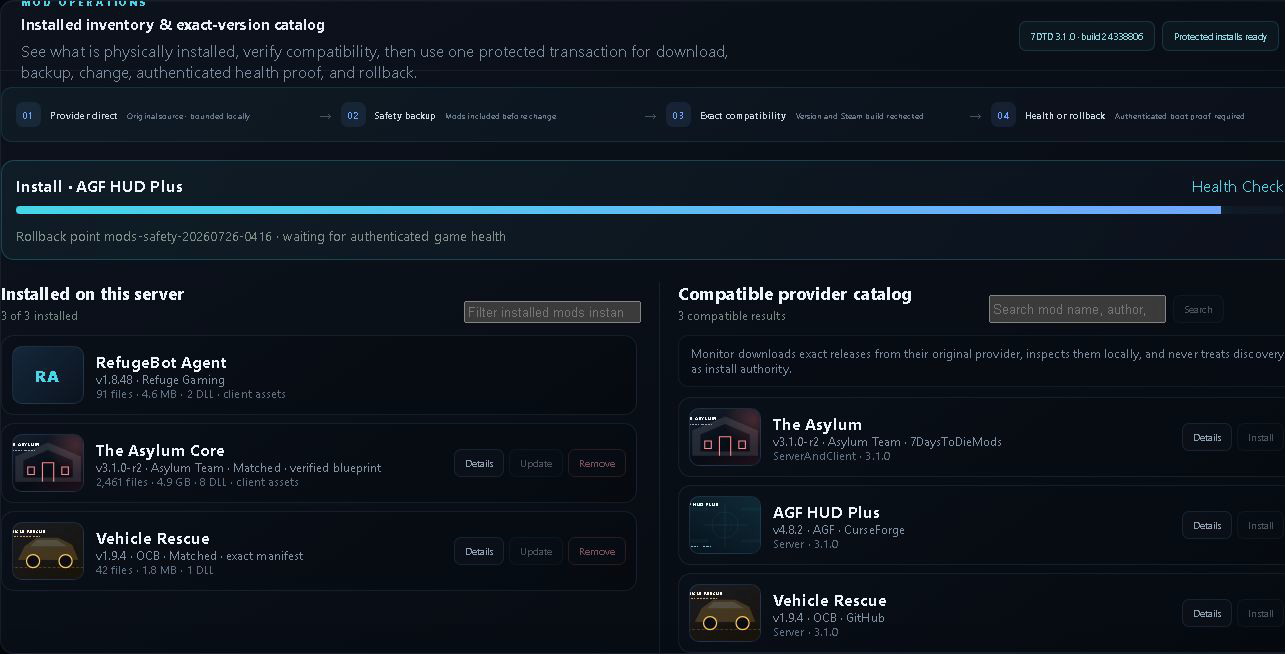
Task: Click the Install · AGF HUD Plus heading
Action: [99, 186]
